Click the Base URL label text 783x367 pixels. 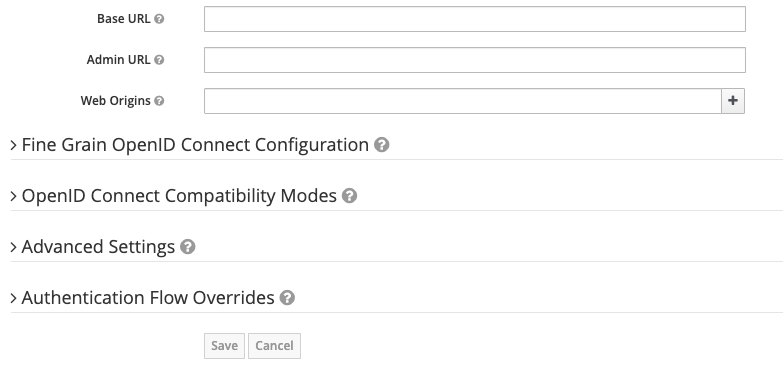(123, 19)
